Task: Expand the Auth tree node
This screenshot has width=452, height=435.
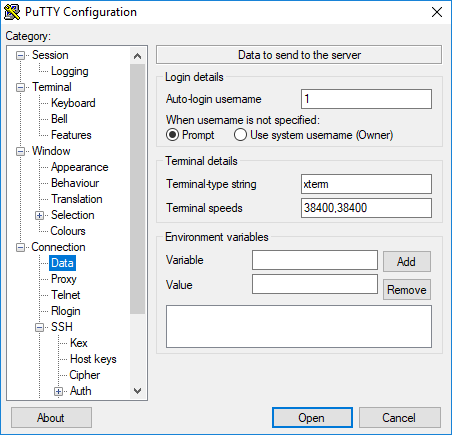Action: pyautogui.click(x=58, y=391)
